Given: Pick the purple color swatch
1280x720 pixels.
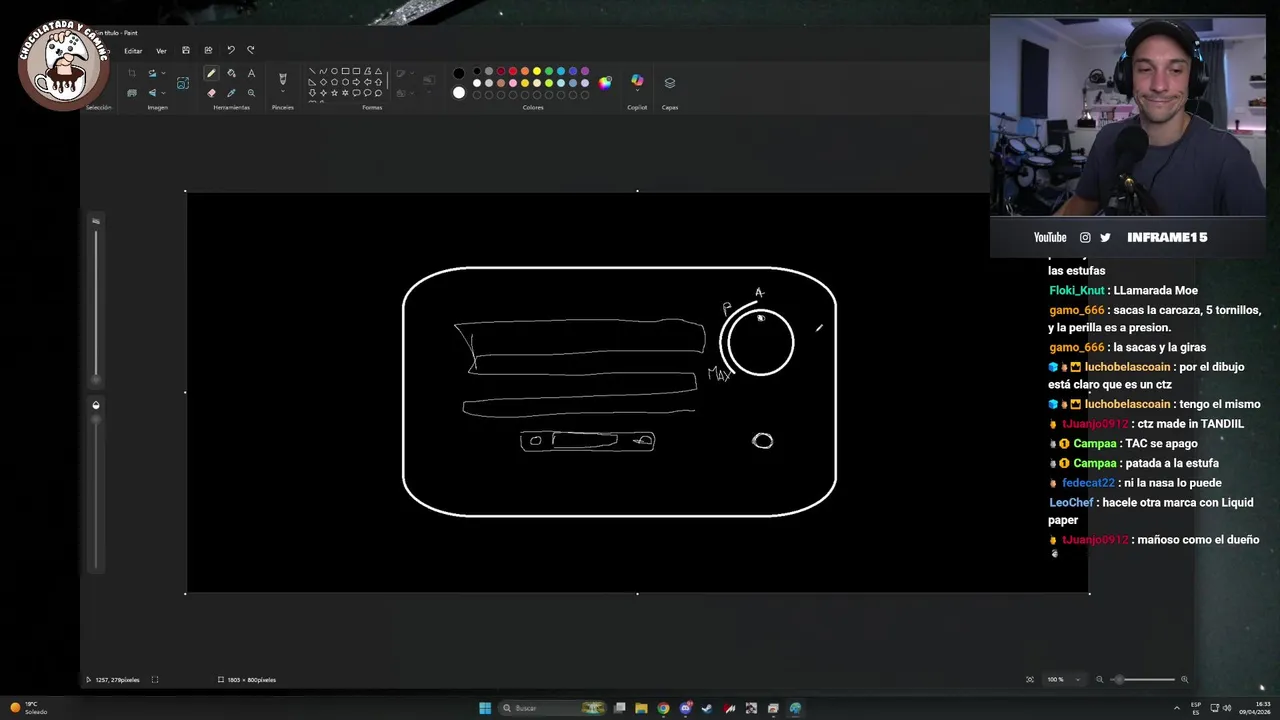Looking at the screenshot, I should tap(585, 71).
